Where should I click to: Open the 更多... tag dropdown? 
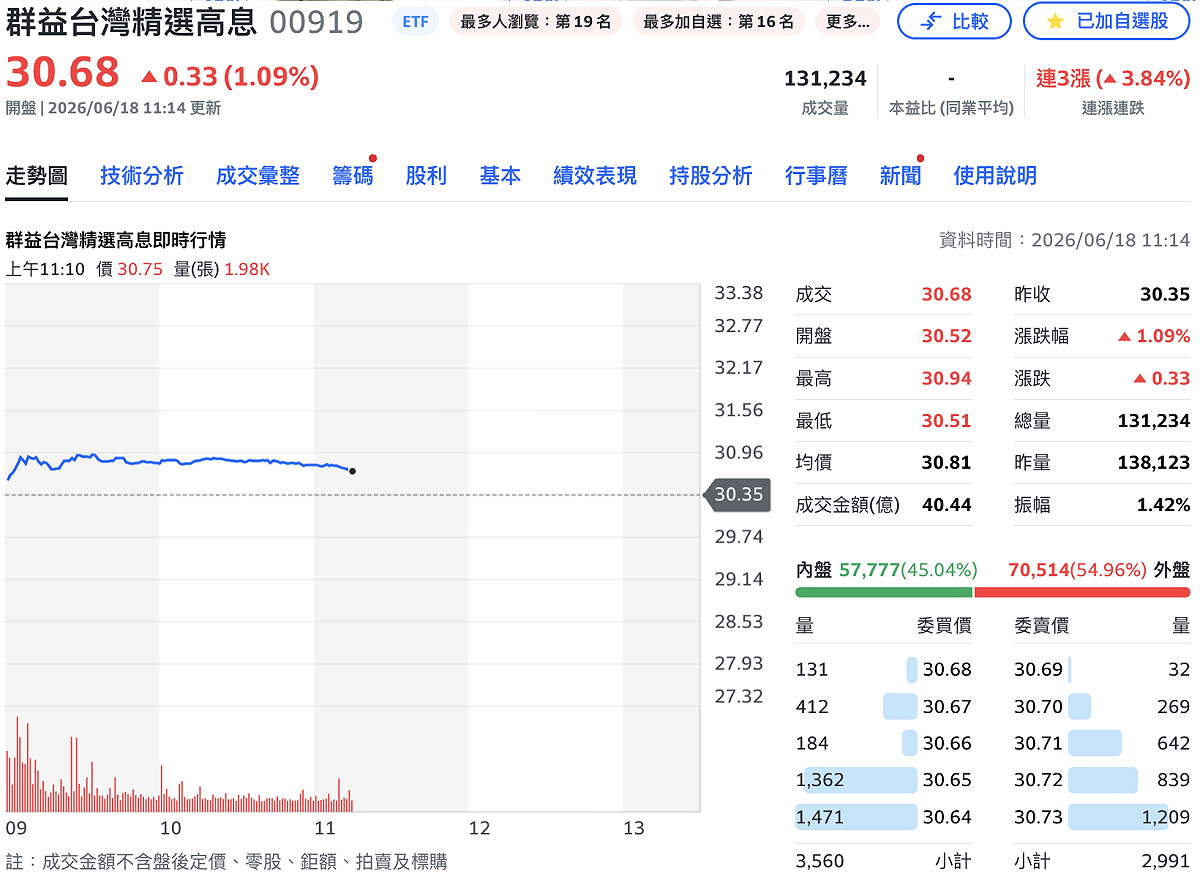pos(848,21)
